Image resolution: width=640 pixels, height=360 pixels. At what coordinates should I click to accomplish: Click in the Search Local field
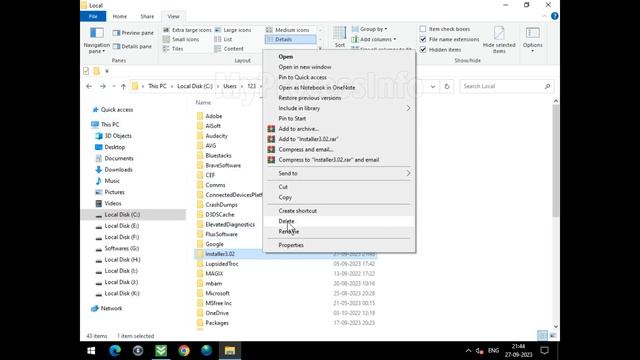coord(501,87)
